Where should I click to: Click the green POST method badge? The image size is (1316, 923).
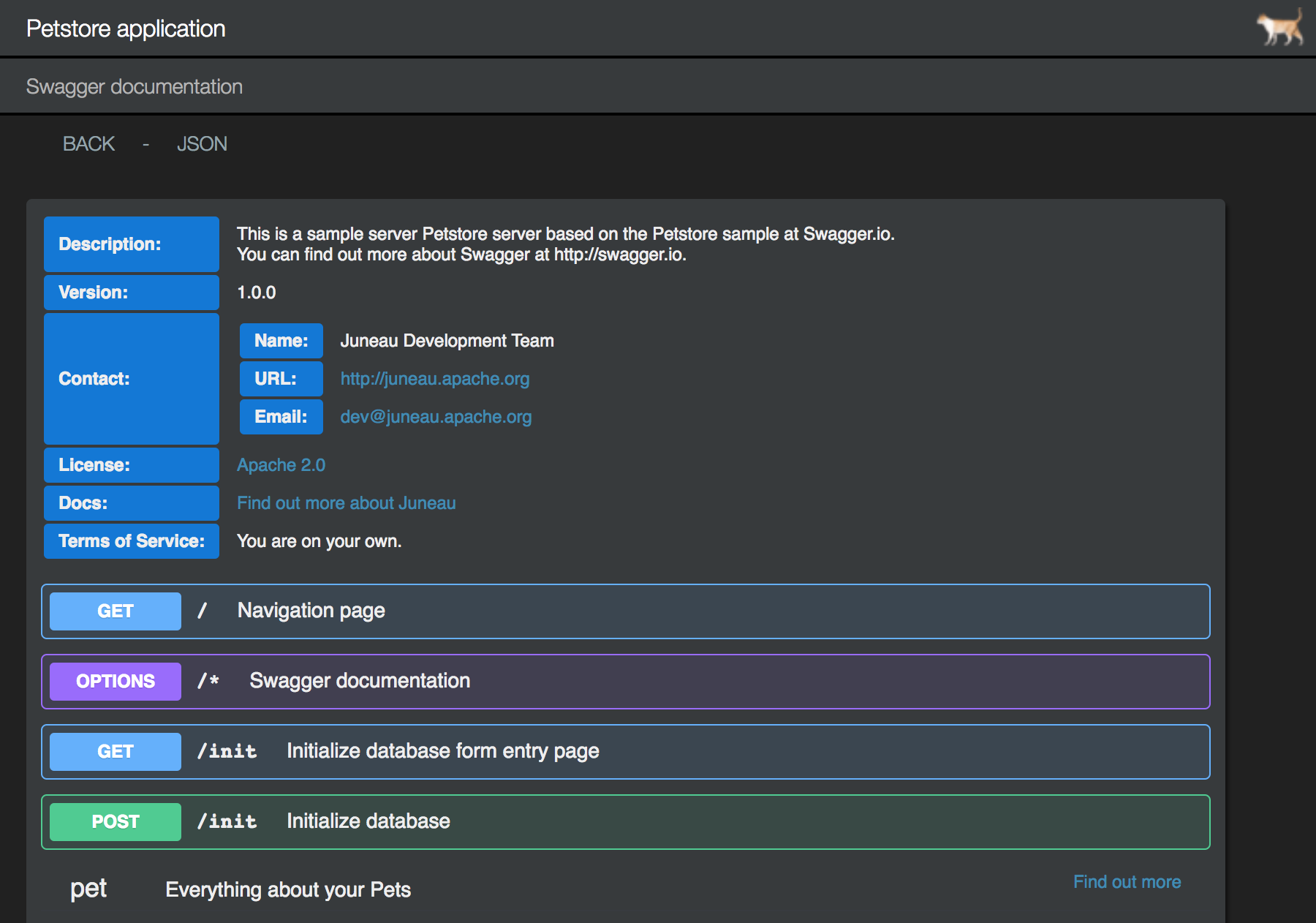116,822
